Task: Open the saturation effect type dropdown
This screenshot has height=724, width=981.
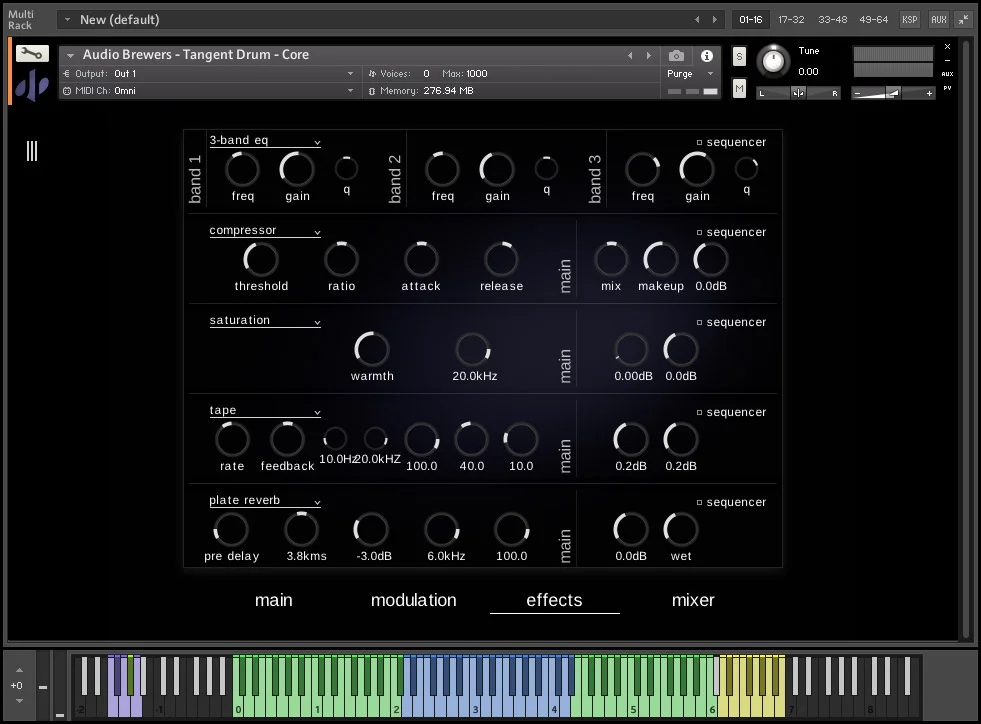Action: click(x=264, y=321)
